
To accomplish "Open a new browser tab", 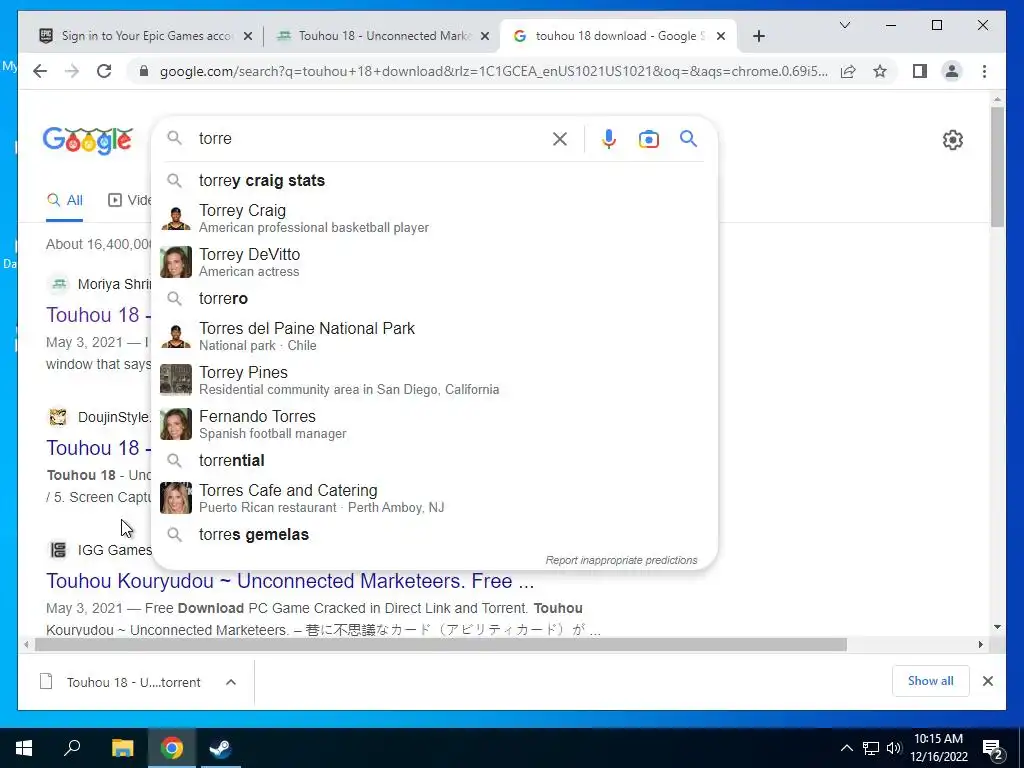I will (x=758, y=36).
